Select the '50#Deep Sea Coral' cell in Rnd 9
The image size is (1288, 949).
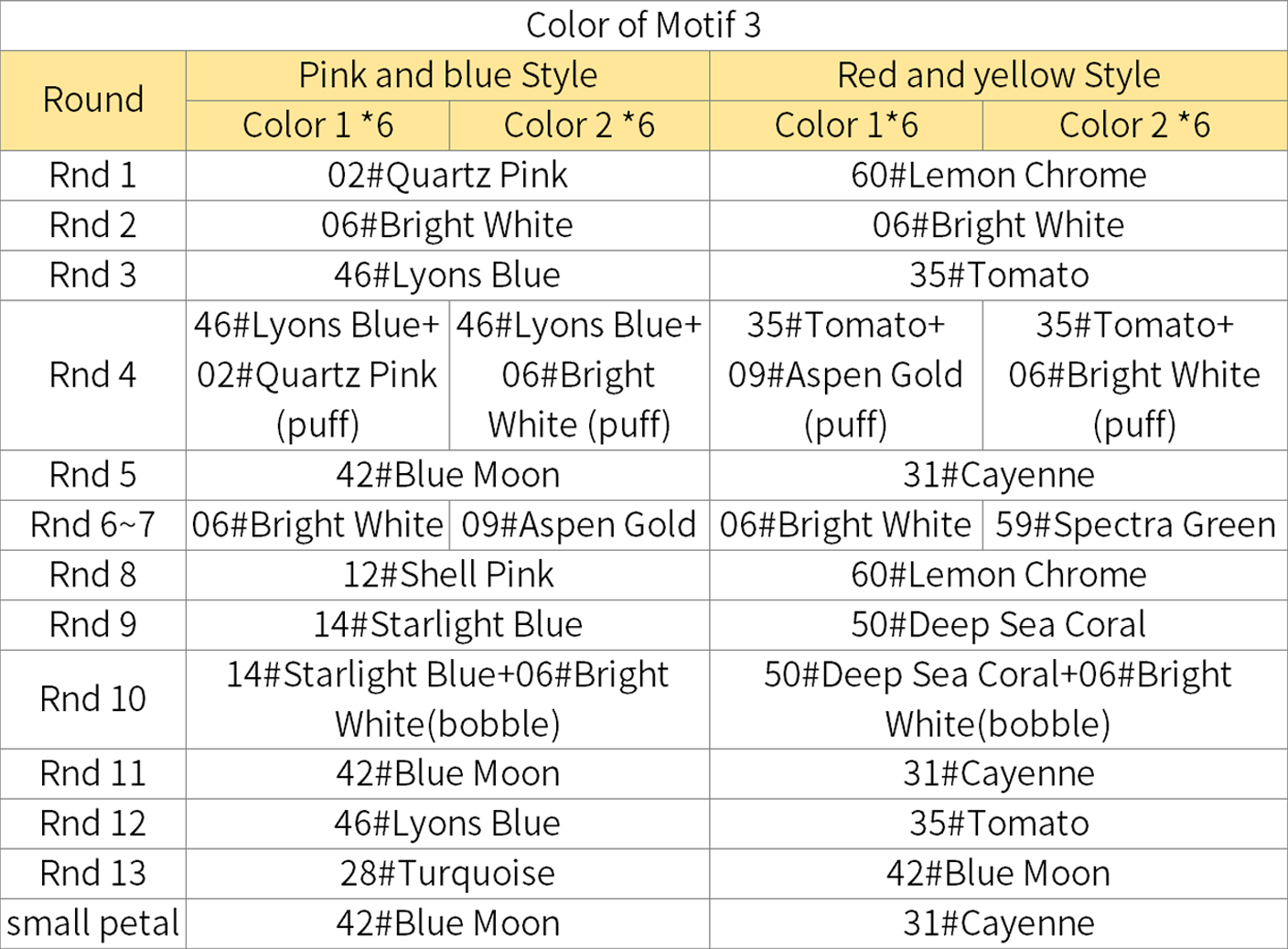click(998, 624)
